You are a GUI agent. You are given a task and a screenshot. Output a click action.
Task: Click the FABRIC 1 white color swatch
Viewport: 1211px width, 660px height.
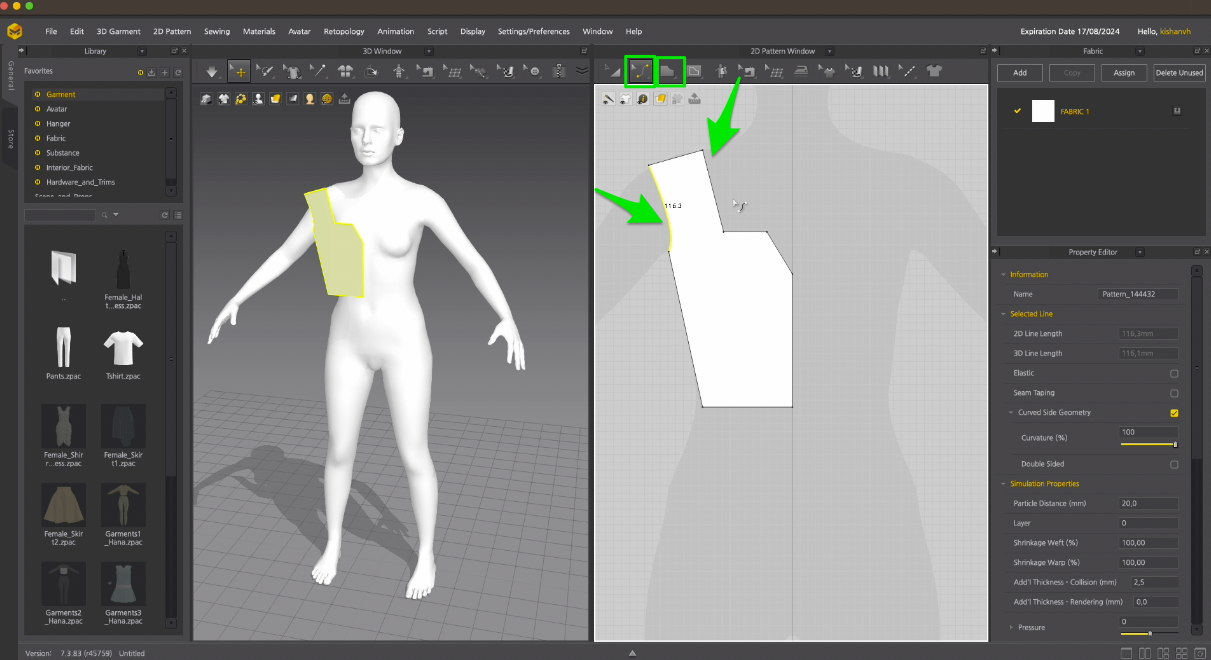1043,111
